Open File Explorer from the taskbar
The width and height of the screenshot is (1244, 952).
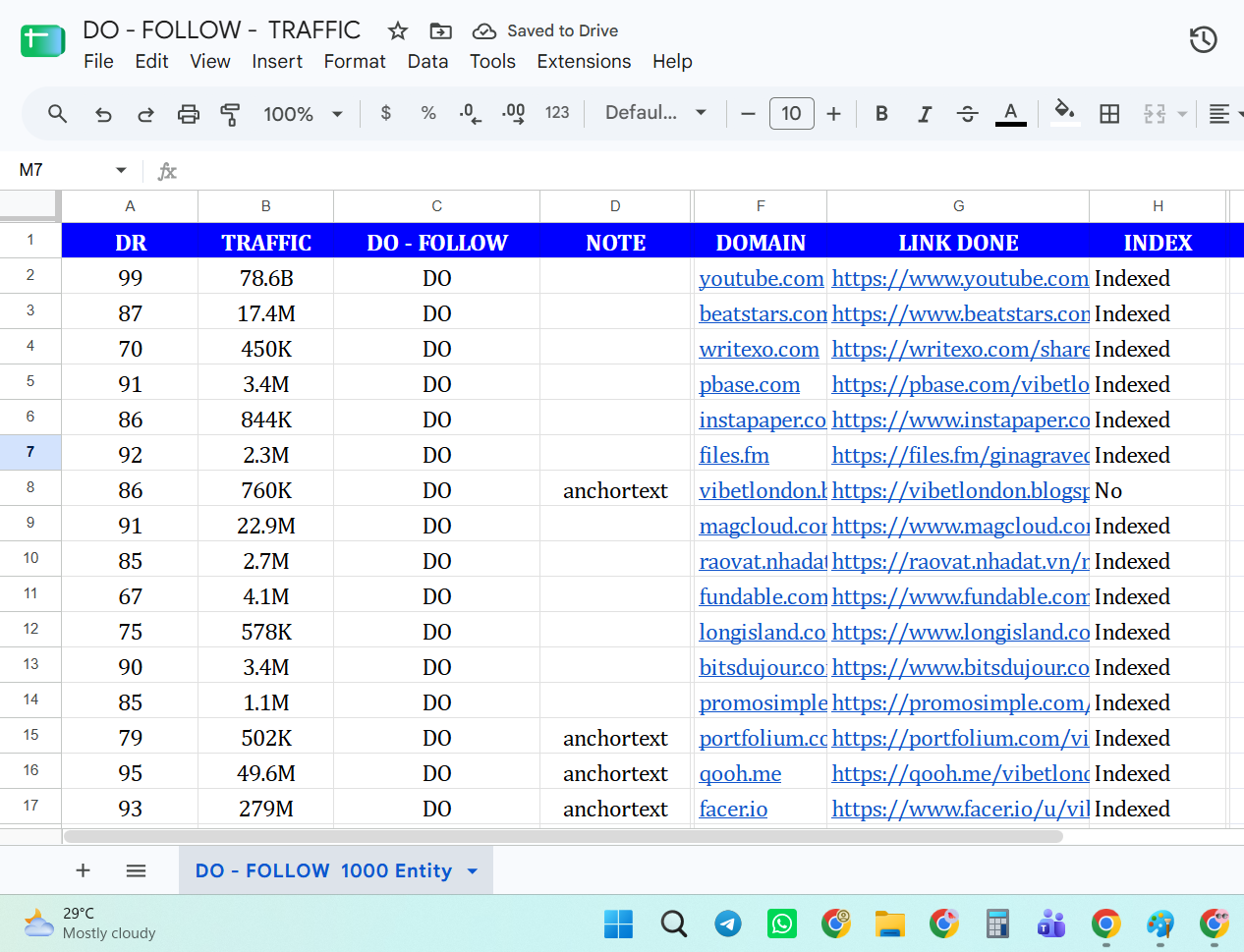pos(890,924)
